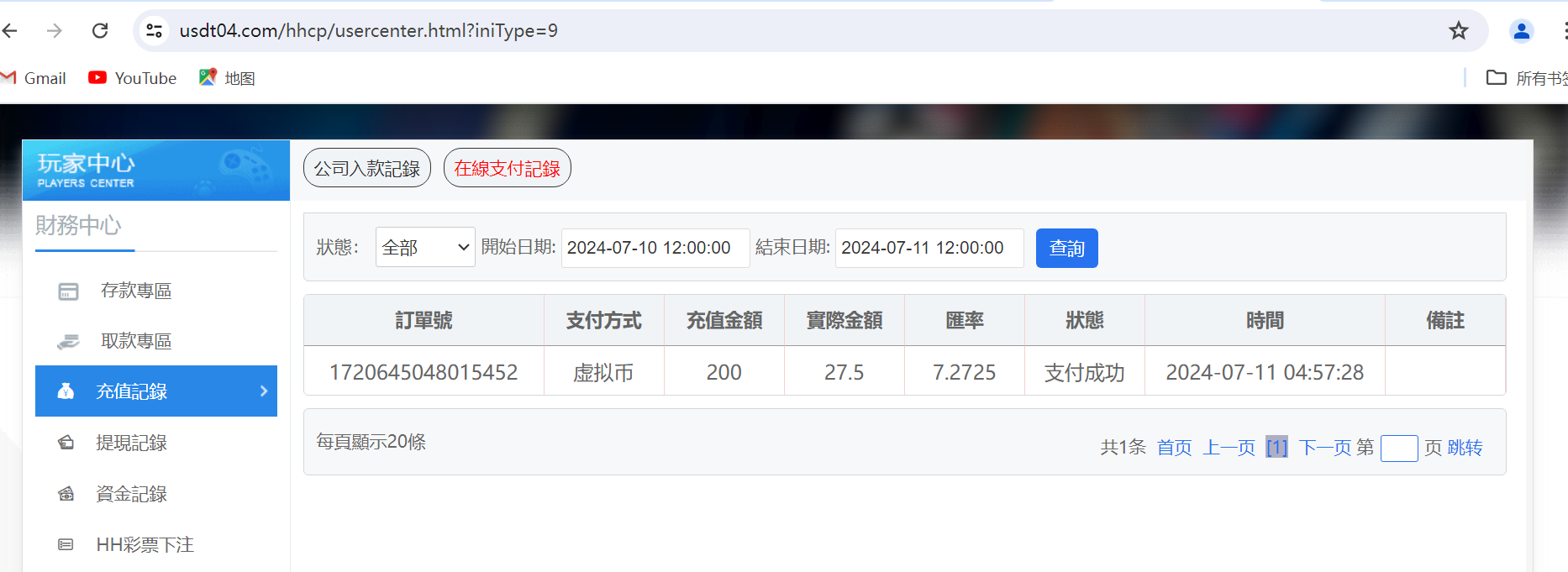Open site information icon in address bar
The height and width of the screenshot is (572, 1568).
click(154, 31)
